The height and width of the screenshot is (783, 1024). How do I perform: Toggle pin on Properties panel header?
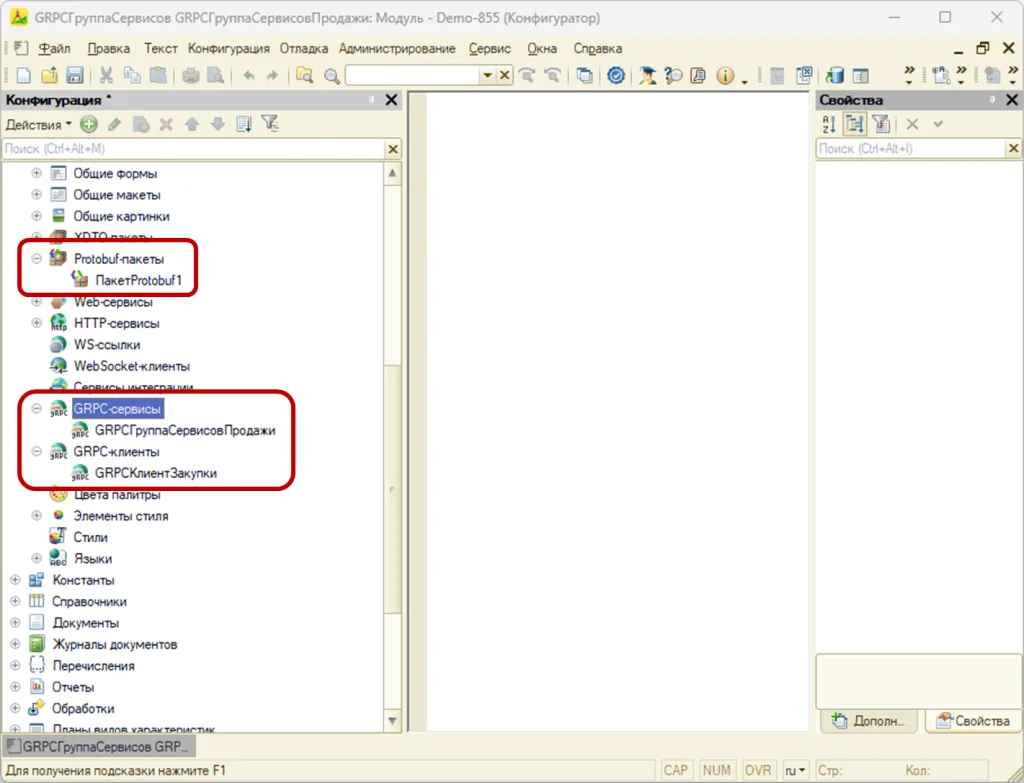click(x=991, y=100)
